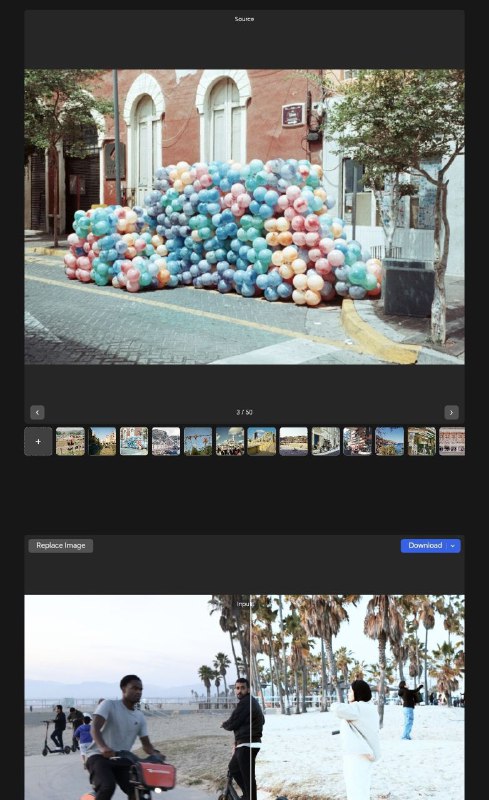Select the ninth source thumbnail in the strip
This screenshot has height=800, width=489.
[326, 441]
